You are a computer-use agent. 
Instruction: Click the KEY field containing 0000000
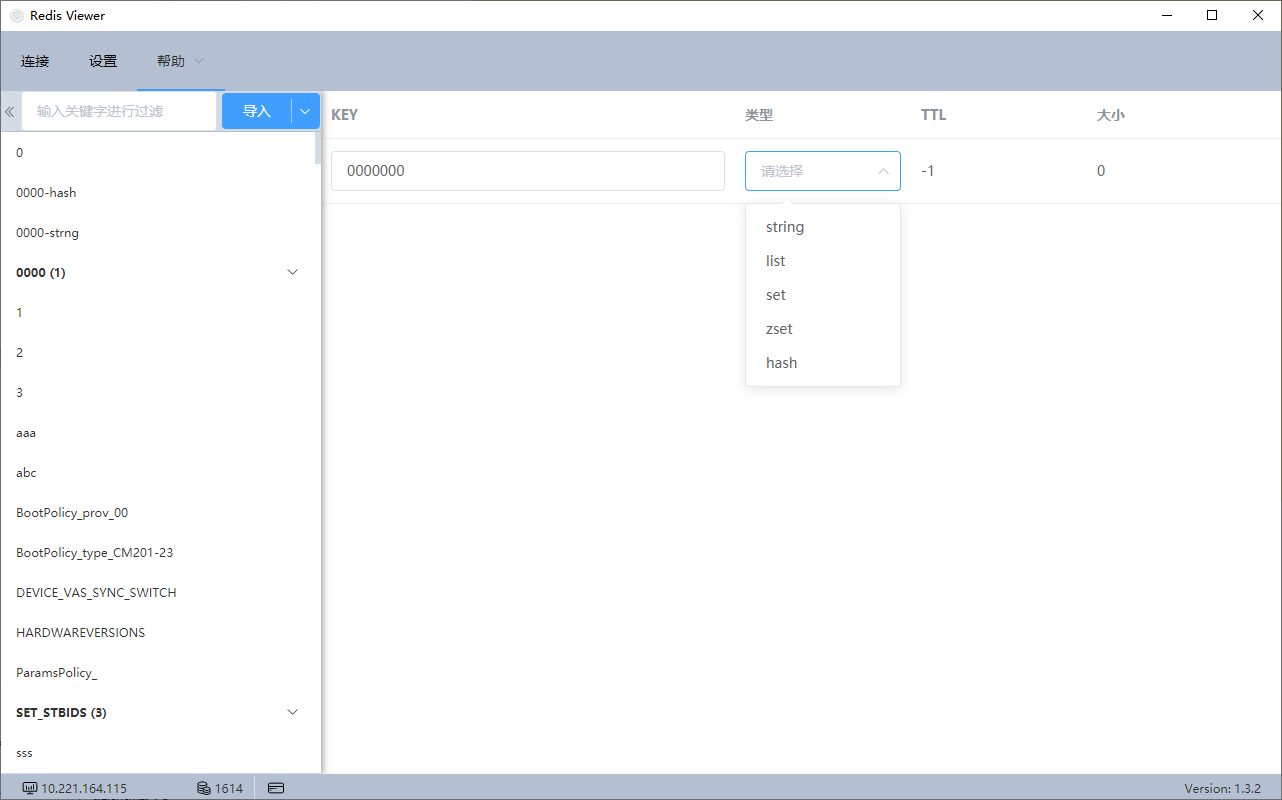tap(528, 171)
